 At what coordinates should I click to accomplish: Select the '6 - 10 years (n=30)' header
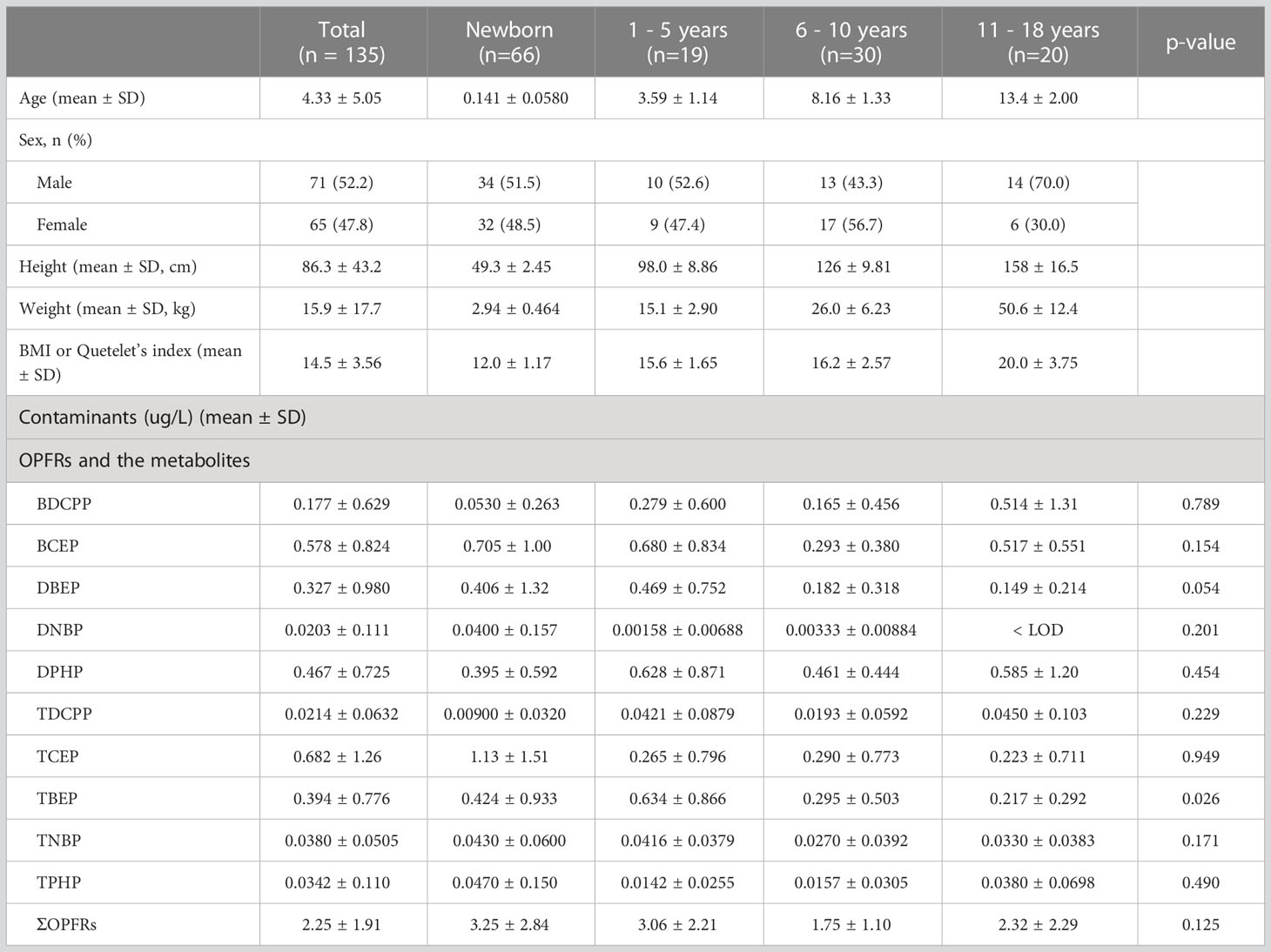(851, 42)
